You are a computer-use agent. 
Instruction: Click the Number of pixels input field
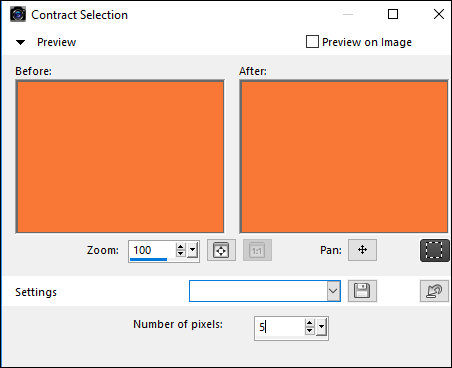(279, 328)
